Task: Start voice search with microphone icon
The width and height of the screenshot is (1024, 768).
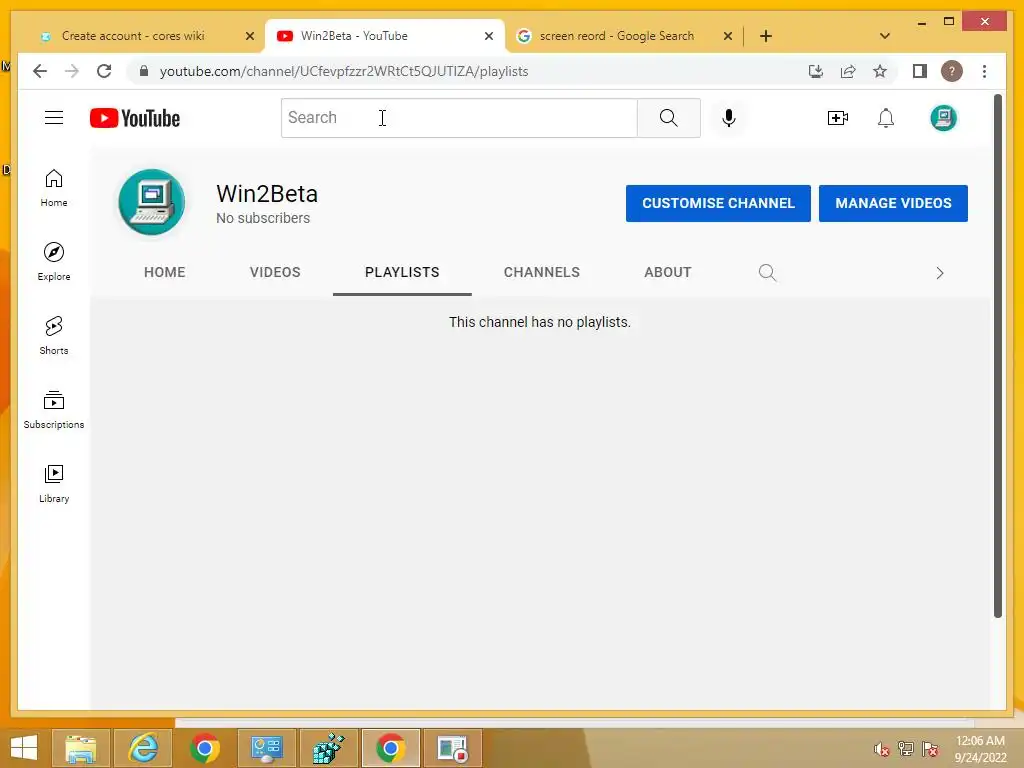Action: click(x=729, y=118)
